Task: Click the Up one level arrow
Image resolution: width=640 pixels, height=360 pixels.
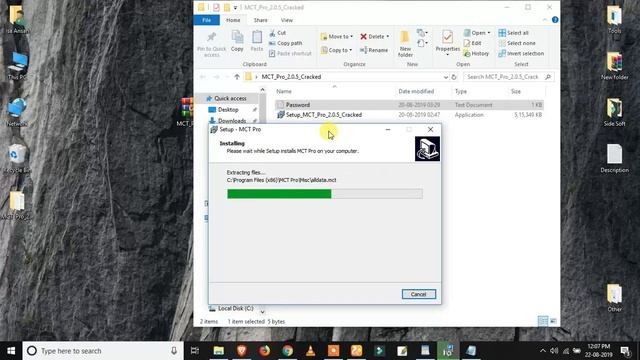Action: tap(237, 77)
